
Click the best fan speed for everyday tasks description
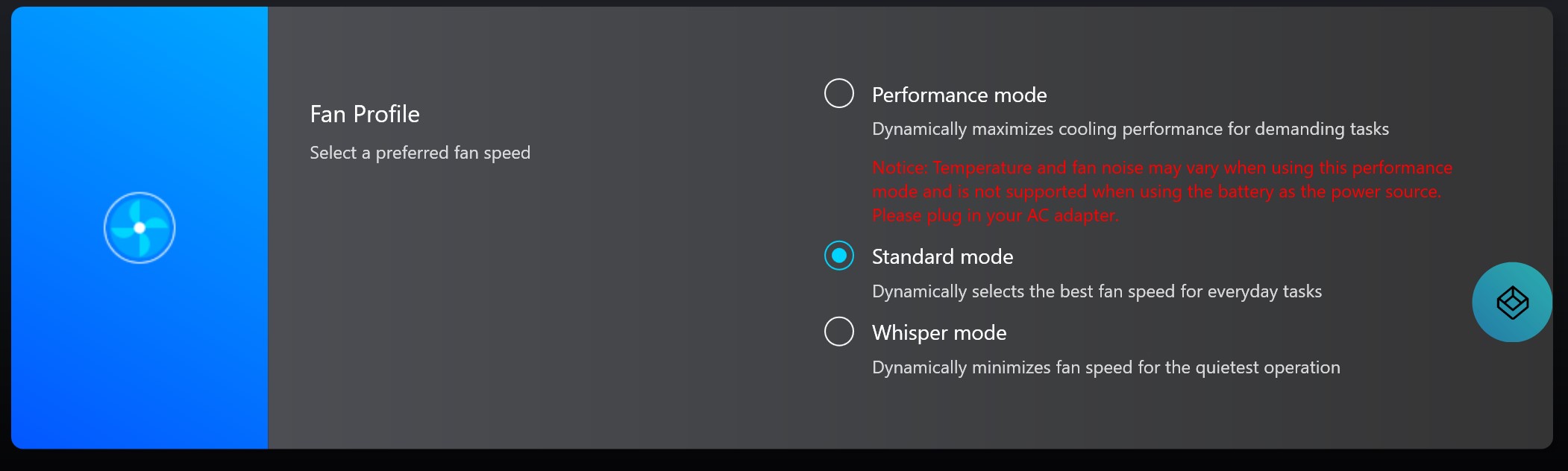pyautogui.click(x=1097, y=291)
